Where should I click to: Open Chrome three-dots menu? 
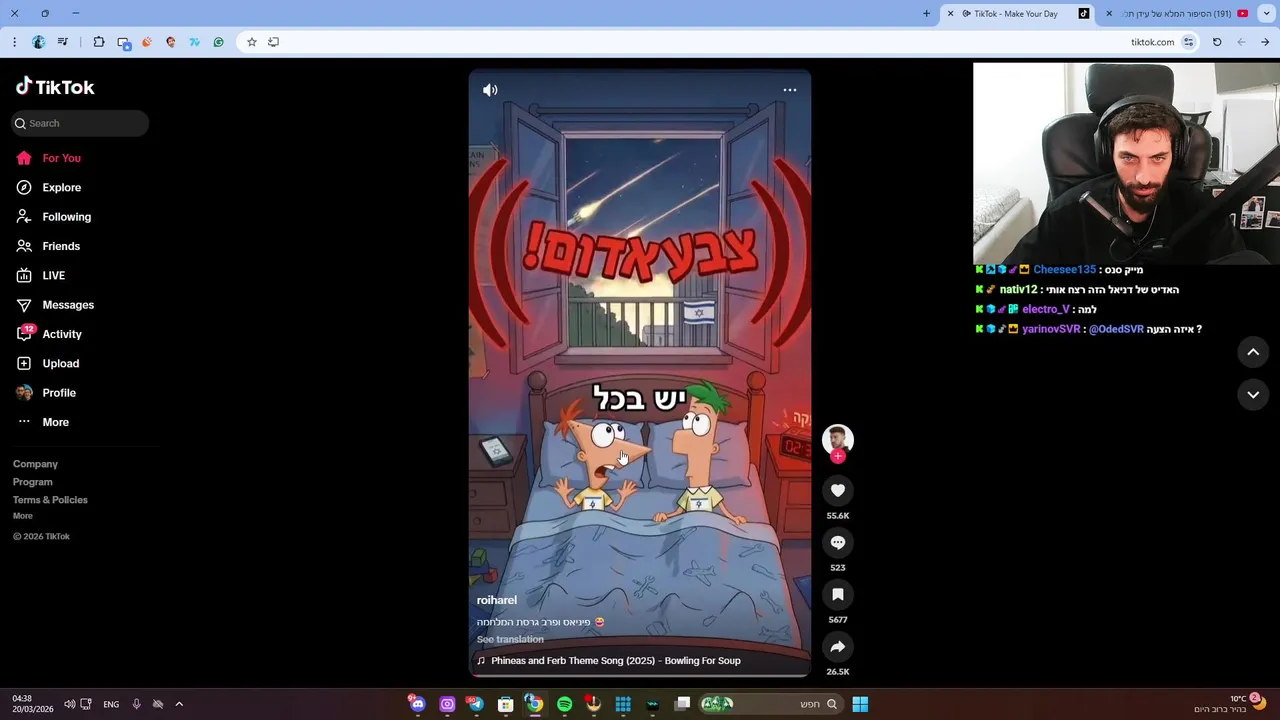click(x=14, y=42)
